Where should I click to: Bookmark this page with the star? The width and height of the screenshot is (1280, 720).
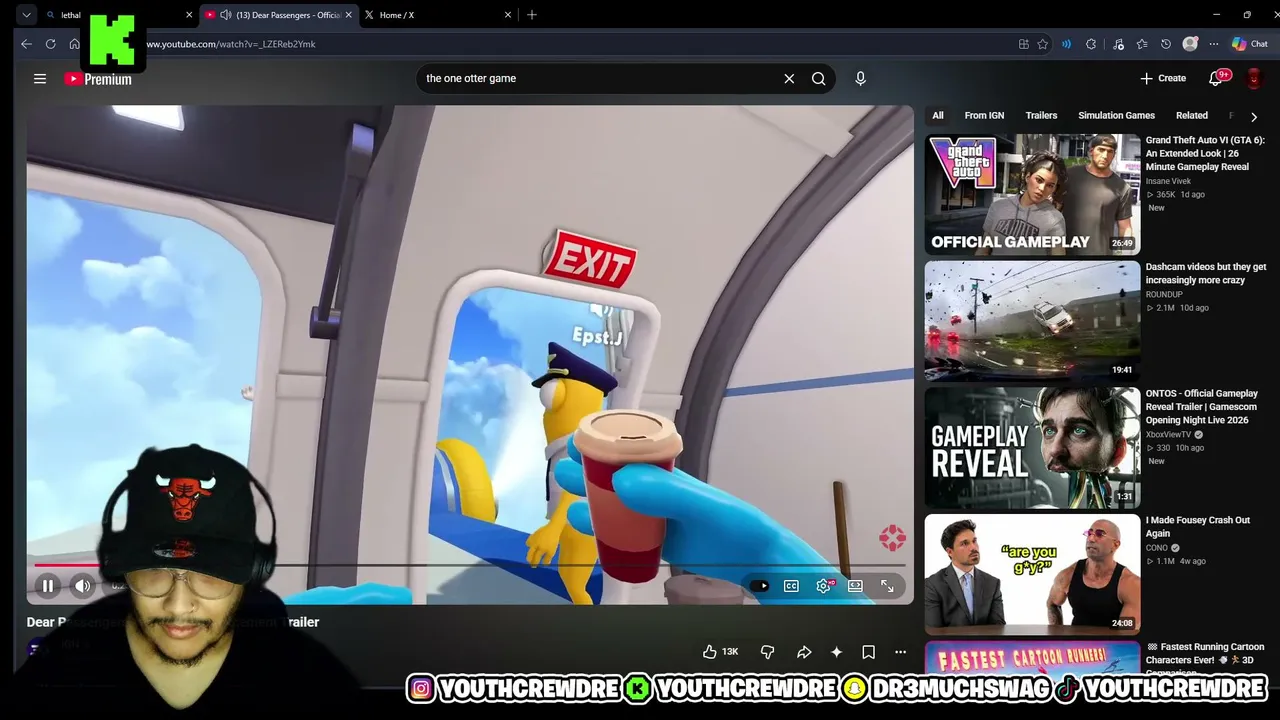tap(1043, 44)
